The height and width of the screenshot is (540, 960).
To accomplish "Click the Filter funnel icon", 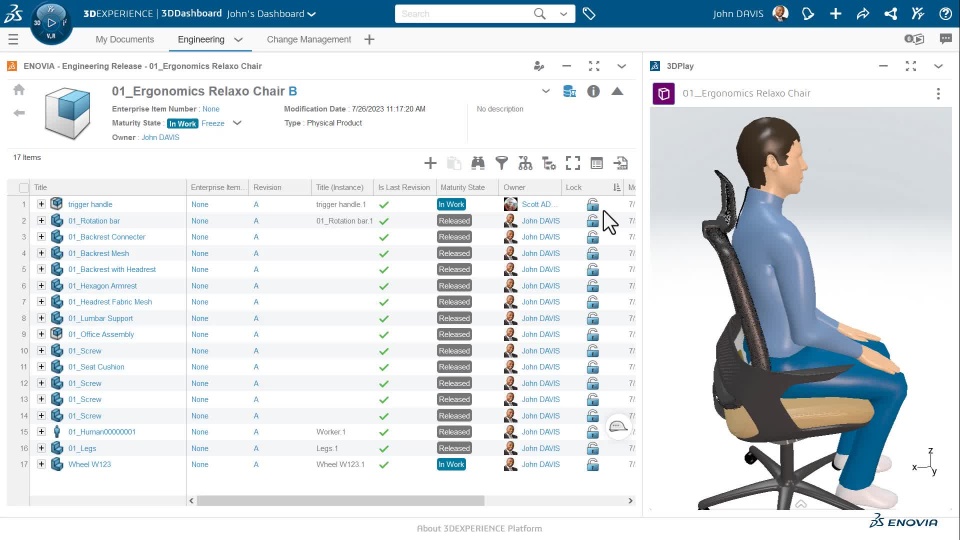I will [x=501, y=163].
